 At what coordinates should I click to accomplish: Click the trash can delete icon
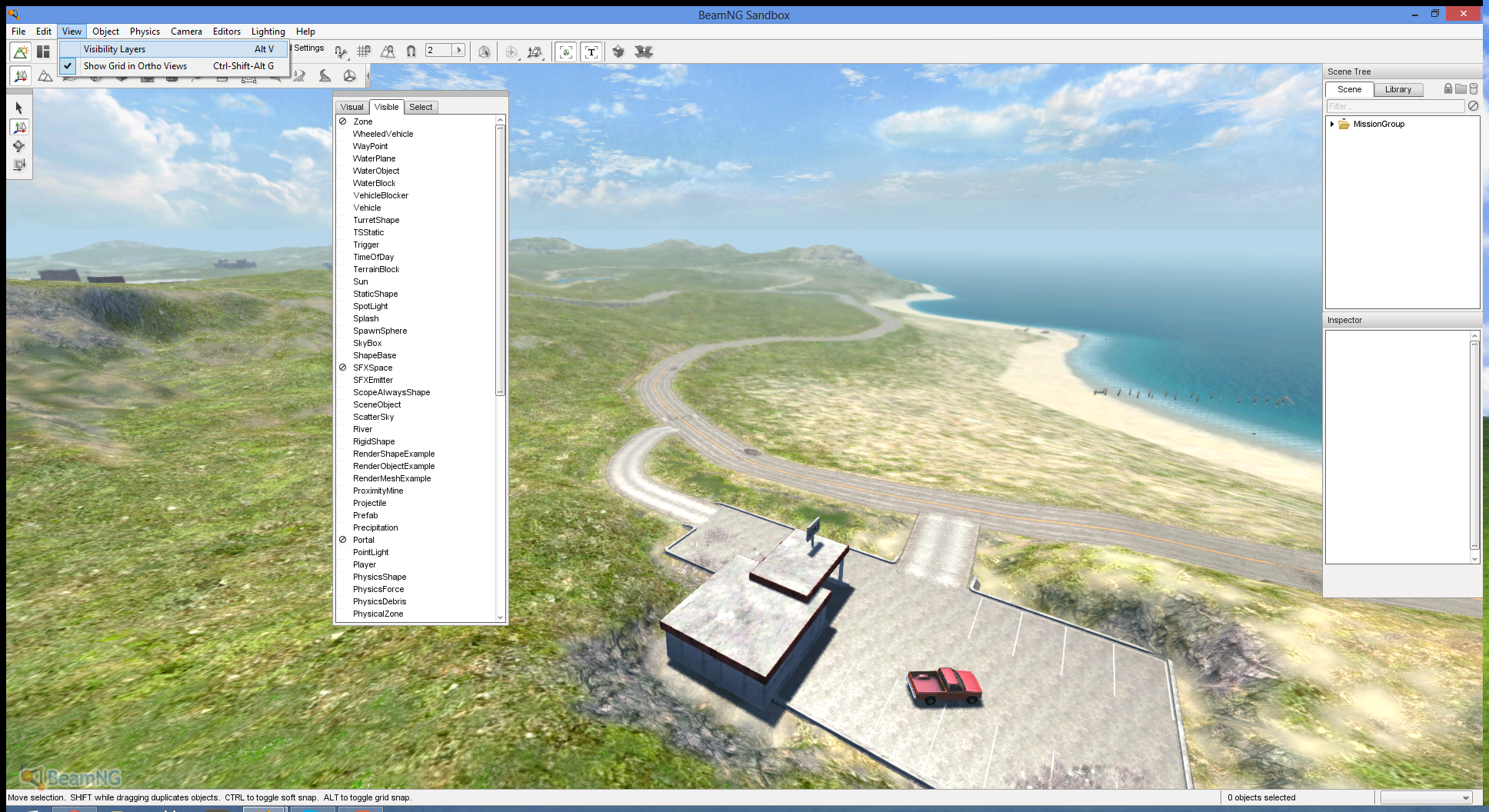[x=1474, y=89]
